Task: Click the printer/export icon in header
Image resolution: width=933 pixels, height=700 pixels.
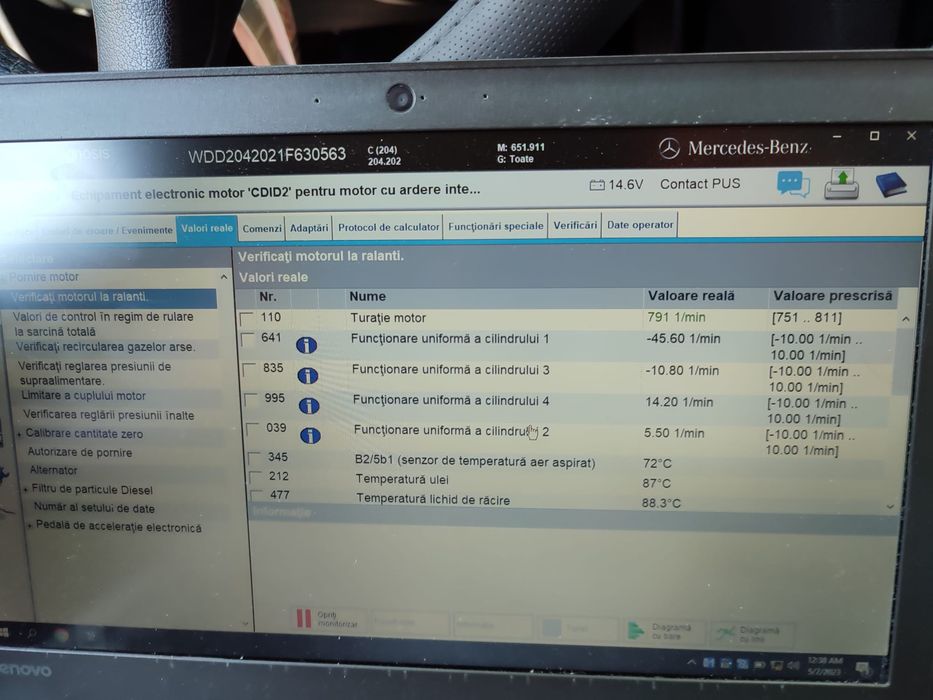Action: pos(841,184)
